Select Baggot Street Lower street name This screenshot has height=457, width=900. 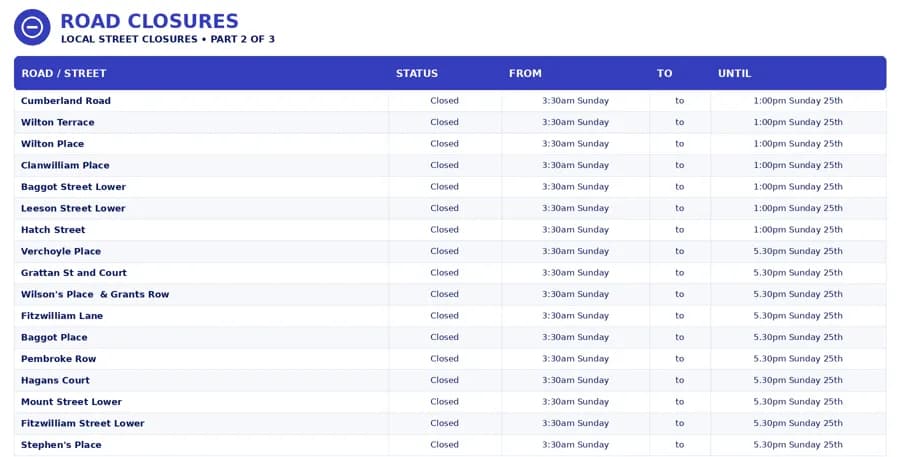73,187
